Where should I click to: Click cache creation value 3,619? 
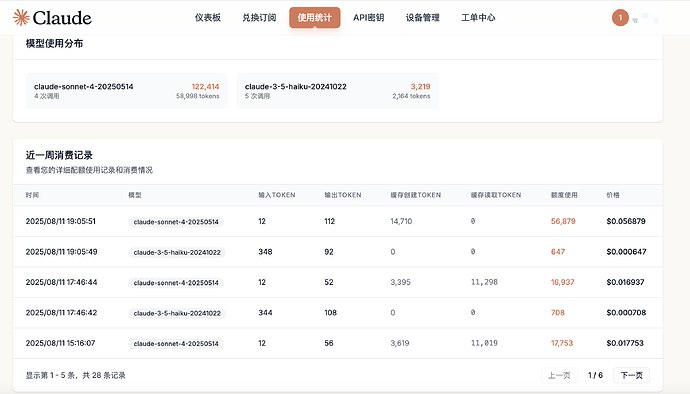click(x=400, y=343)
